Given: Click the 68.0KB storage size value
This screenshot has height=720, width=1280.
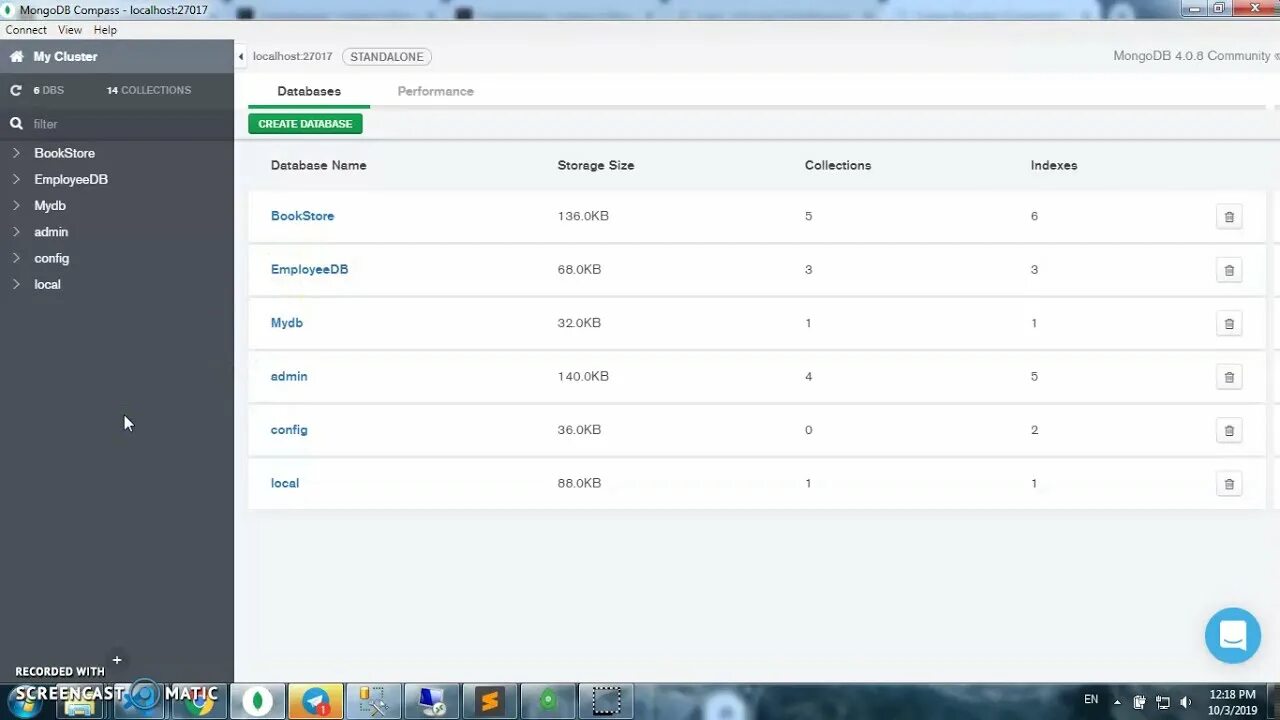Looking at the screenshot, I should [x=579, y=269].
